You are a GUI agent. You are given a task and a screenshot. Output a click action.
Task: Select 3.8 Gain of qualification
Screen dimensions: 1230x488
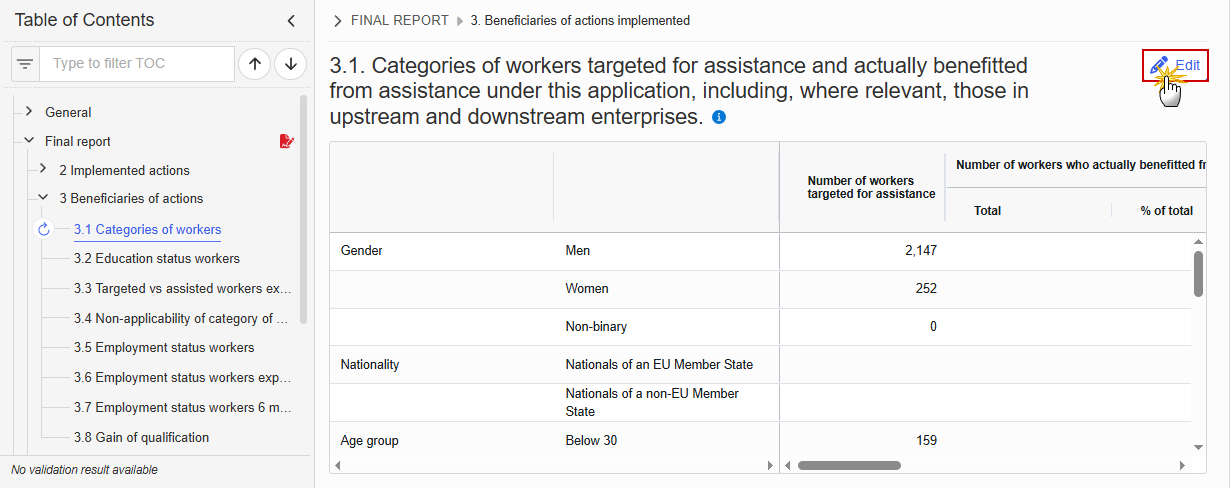pyautogui.click(x=141, y=437)
